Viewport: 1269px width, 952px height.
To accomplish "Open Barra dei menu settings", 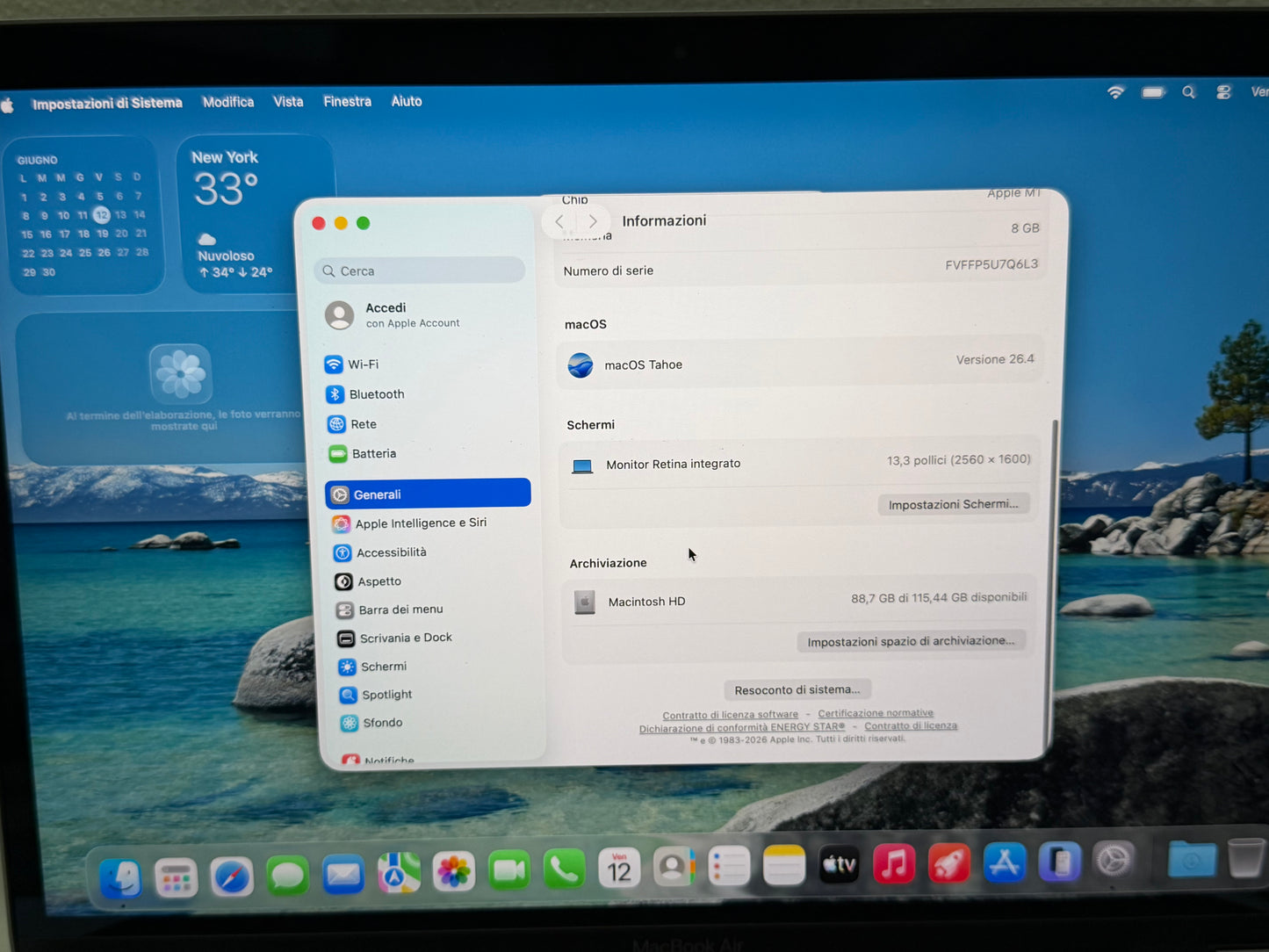I will [x=390, y=609].
